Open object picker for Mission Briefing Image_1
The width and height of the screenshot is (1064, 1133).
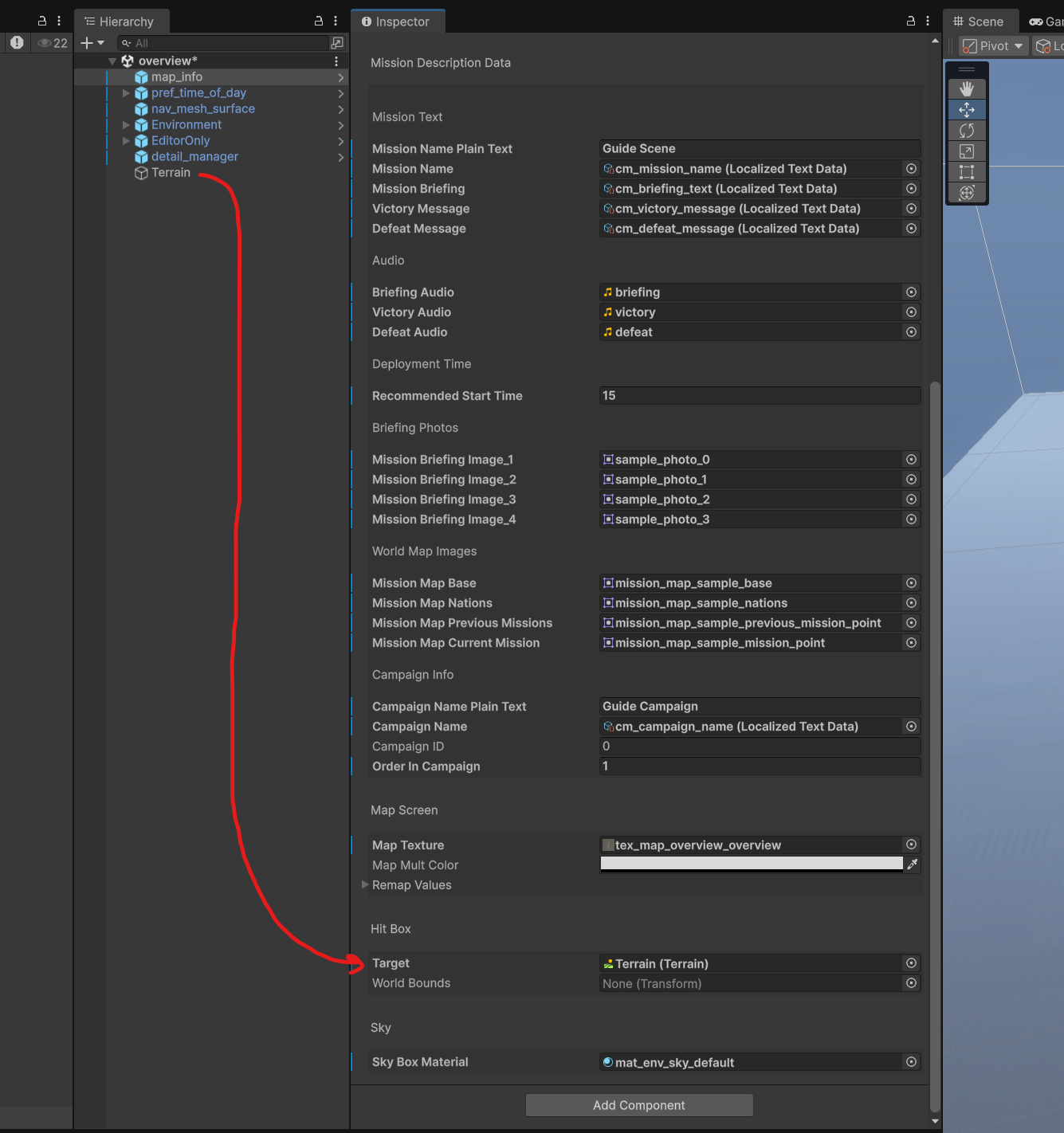click(912, 460)
